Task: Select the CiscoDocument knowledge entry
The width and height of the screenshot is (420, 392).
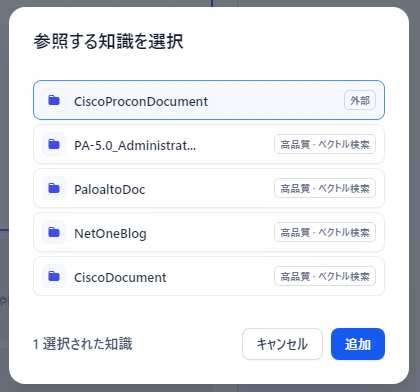Action: (209, 276)
